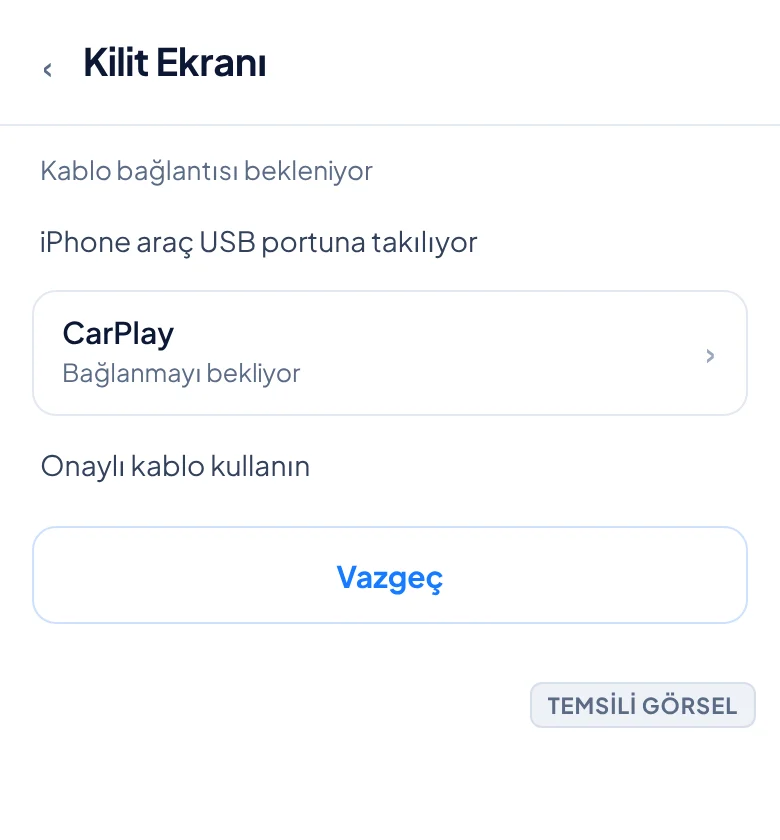780x840 pixels.
Task: Click the word bekleniyor in the gray subtitle
Action: point(308,172)
